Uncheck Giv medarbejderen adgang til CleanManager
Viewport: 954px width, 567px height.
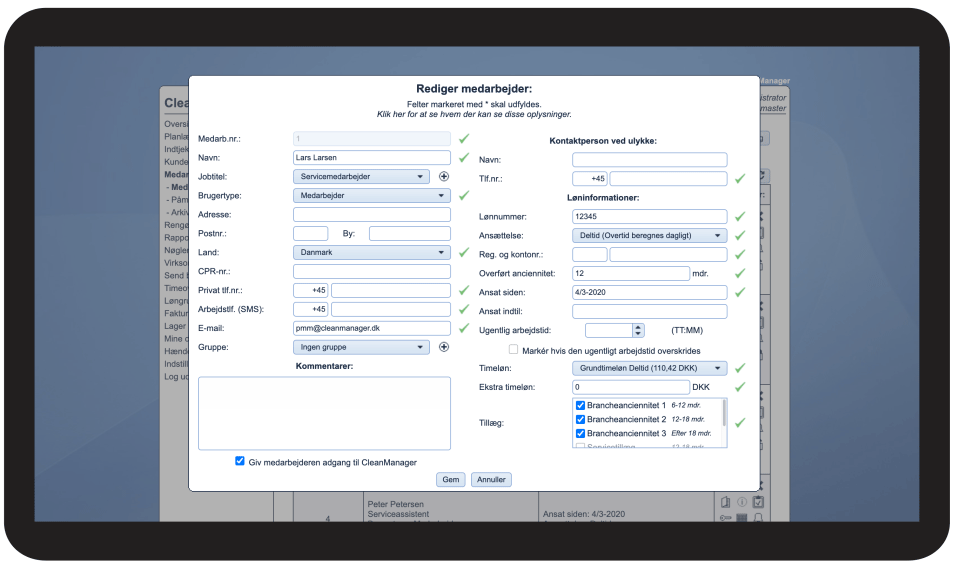click(239, 461)
